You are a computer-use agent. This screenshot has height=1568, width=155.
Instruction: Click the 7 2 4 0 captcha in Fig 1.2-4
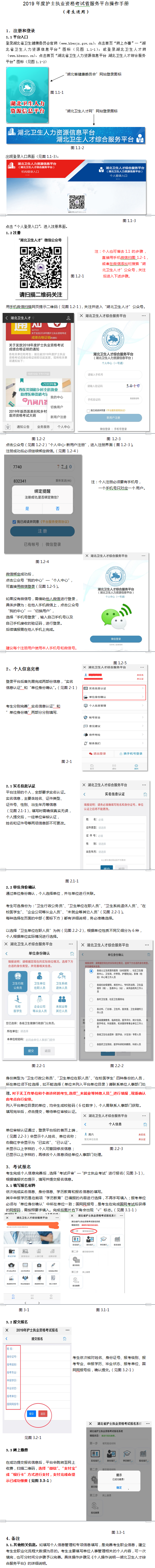[64, 467]
